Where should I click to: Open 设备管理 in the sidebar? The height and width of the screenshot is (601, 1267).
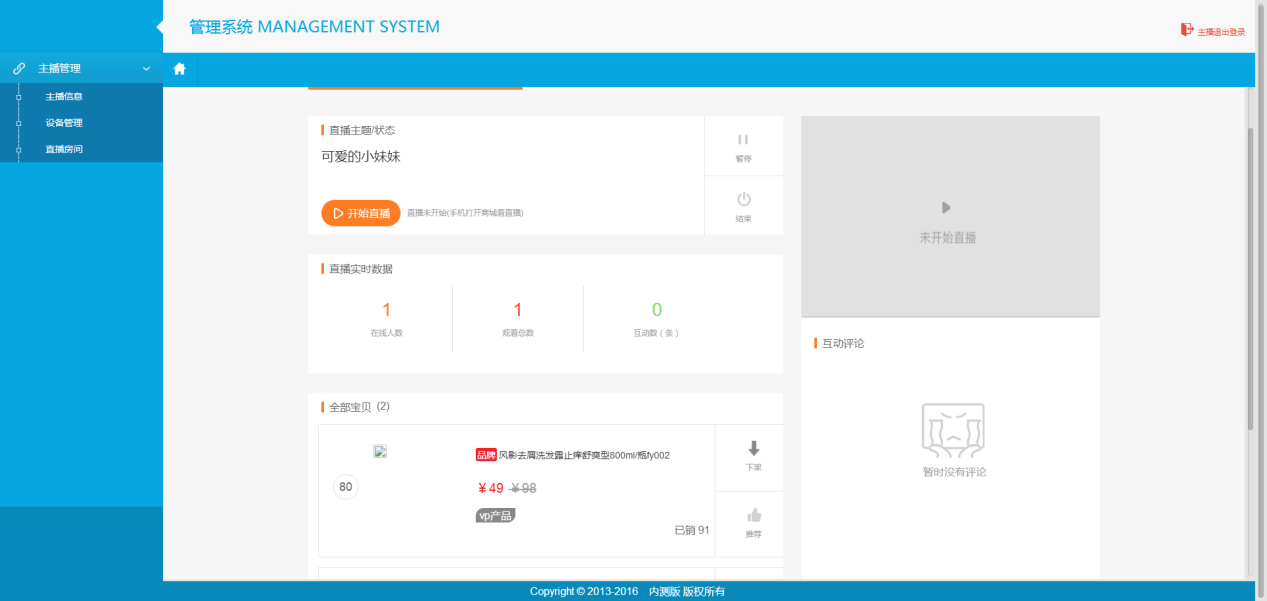pos(64,123)
